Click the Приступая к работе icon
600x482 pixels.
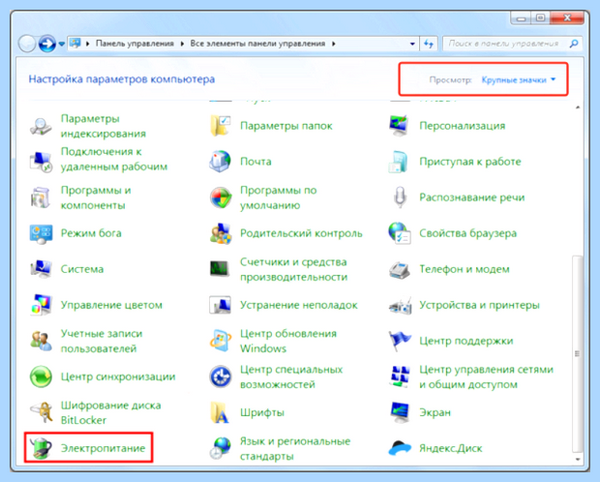[399, 161]
